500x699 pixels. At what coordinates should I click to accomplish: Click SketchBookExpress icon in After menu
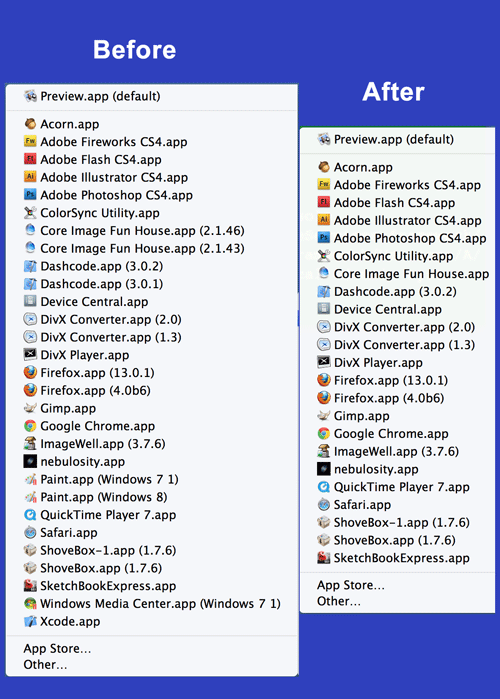324,558
